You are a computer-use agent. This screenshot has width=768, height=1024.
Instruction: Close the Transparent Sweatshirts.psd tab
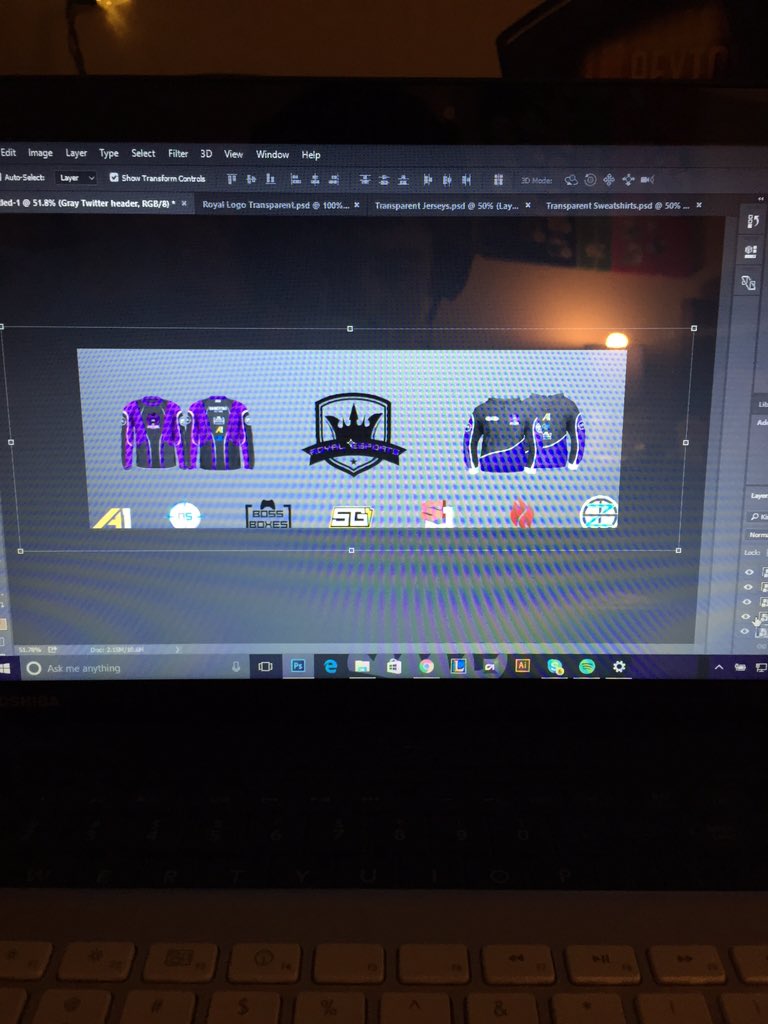point(699,205)
